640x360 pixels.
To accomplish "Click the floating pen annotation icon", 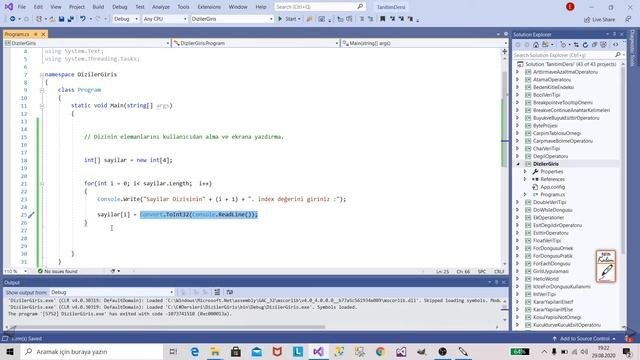I will 606,266.
